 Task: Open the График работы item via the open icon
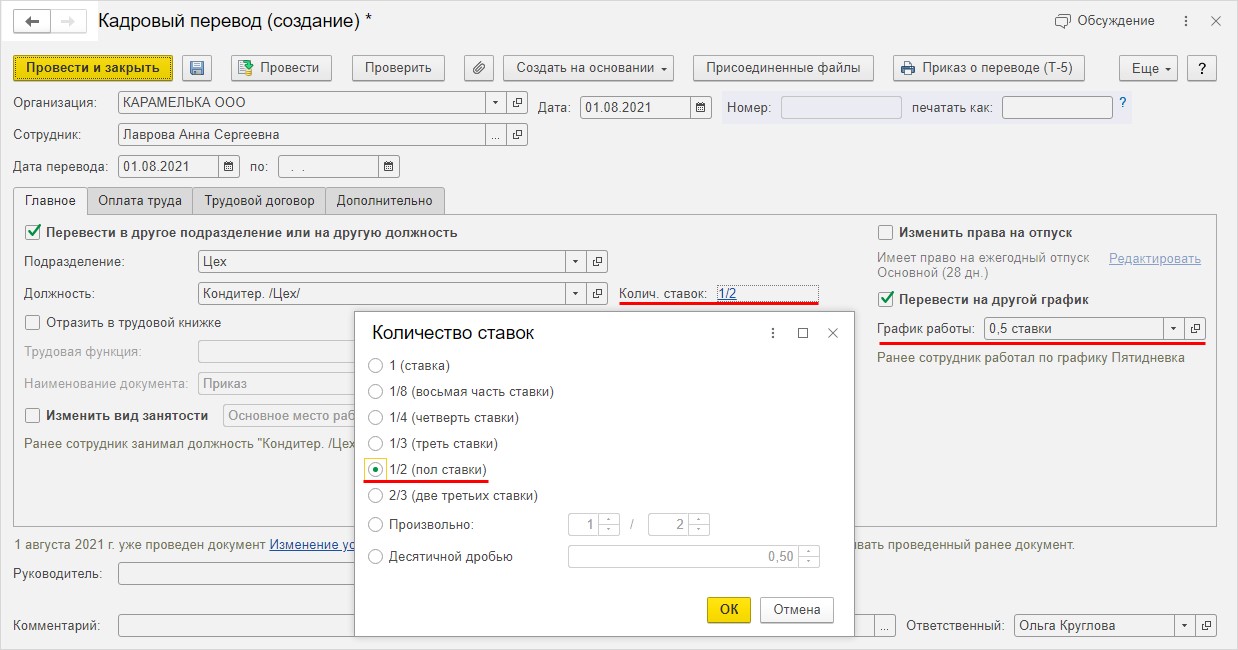pos(1196,328)
